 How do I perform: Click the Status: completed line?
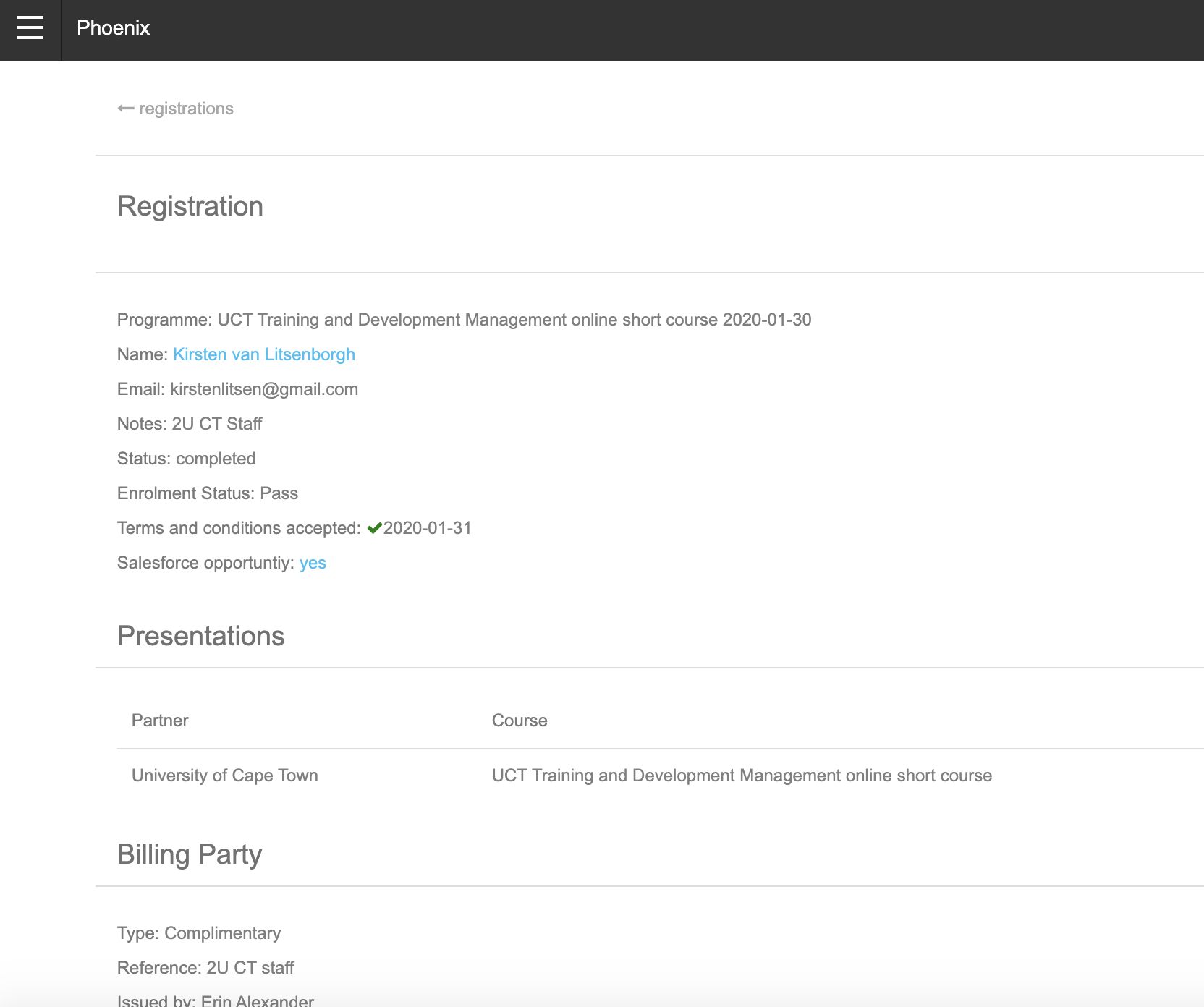[187, 459]
